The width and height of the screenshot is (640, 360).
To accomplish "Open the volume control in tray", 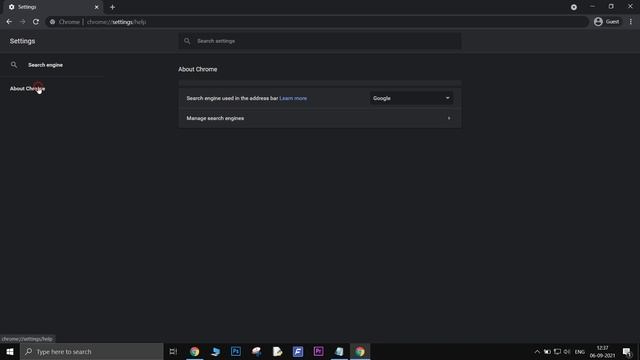I will coord(567,352).
